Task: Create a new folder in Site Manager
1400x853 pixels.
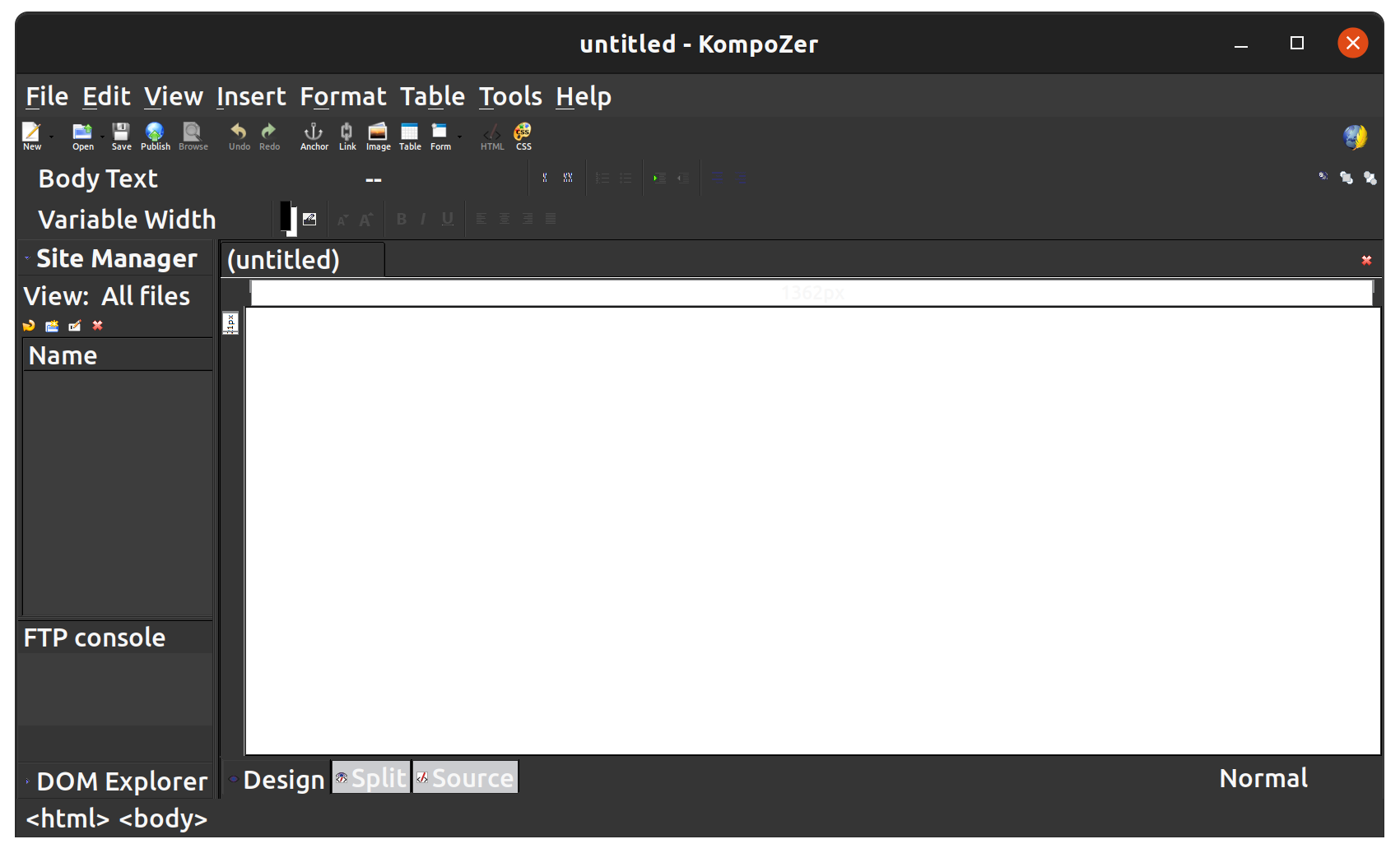Action: (x=52, y=326)
